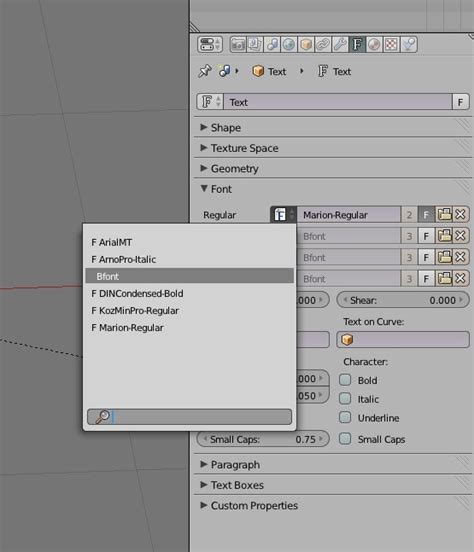Select ArialMT from the font list
Image resolution: width=474 pixels, height=552 pixels.
(189, 242)
